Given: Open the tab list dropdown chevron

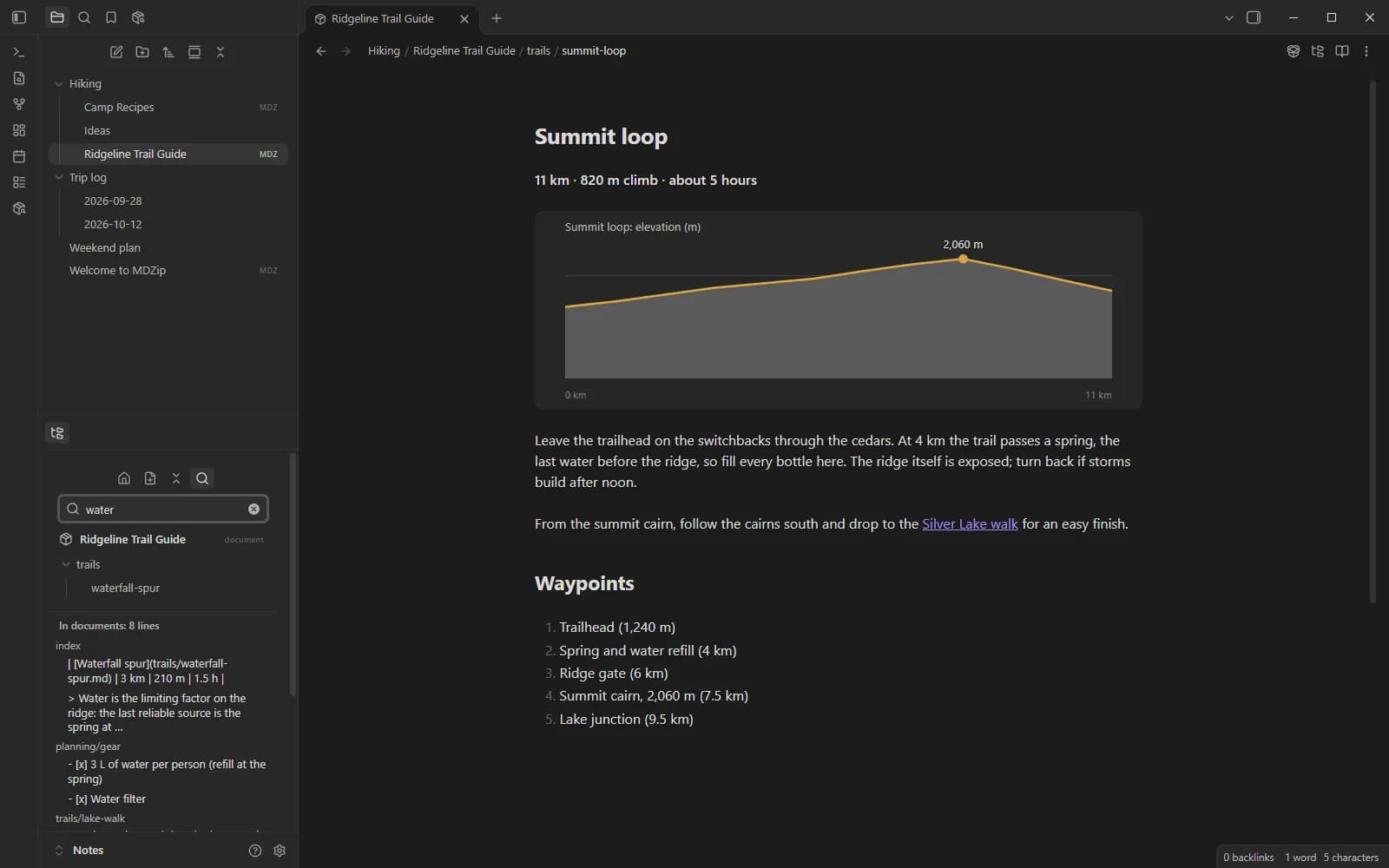Looking at the screenshot, I should click(1228, 17).
